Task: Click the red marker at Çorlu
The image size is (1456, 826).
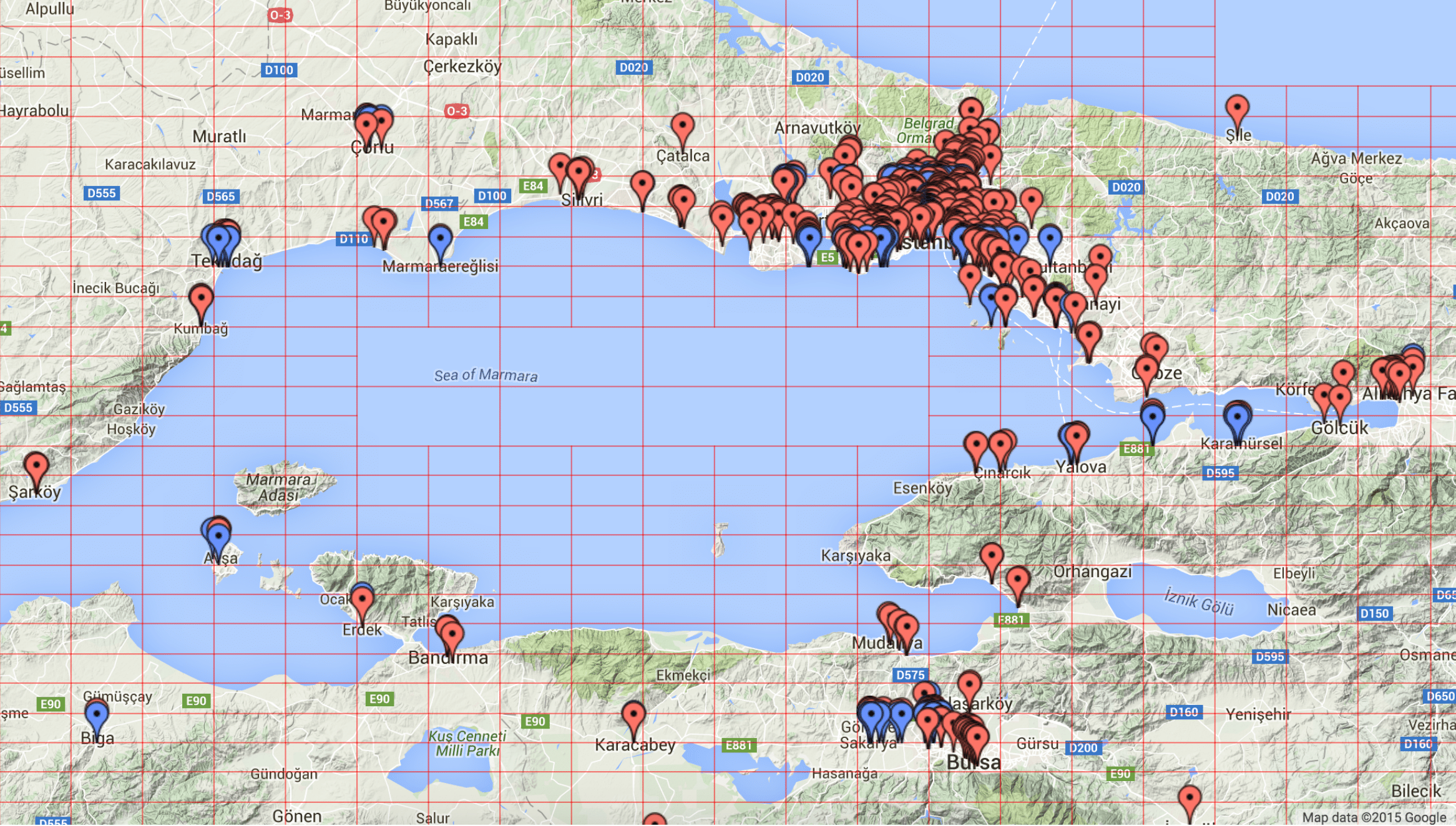Action: [366, 124]
